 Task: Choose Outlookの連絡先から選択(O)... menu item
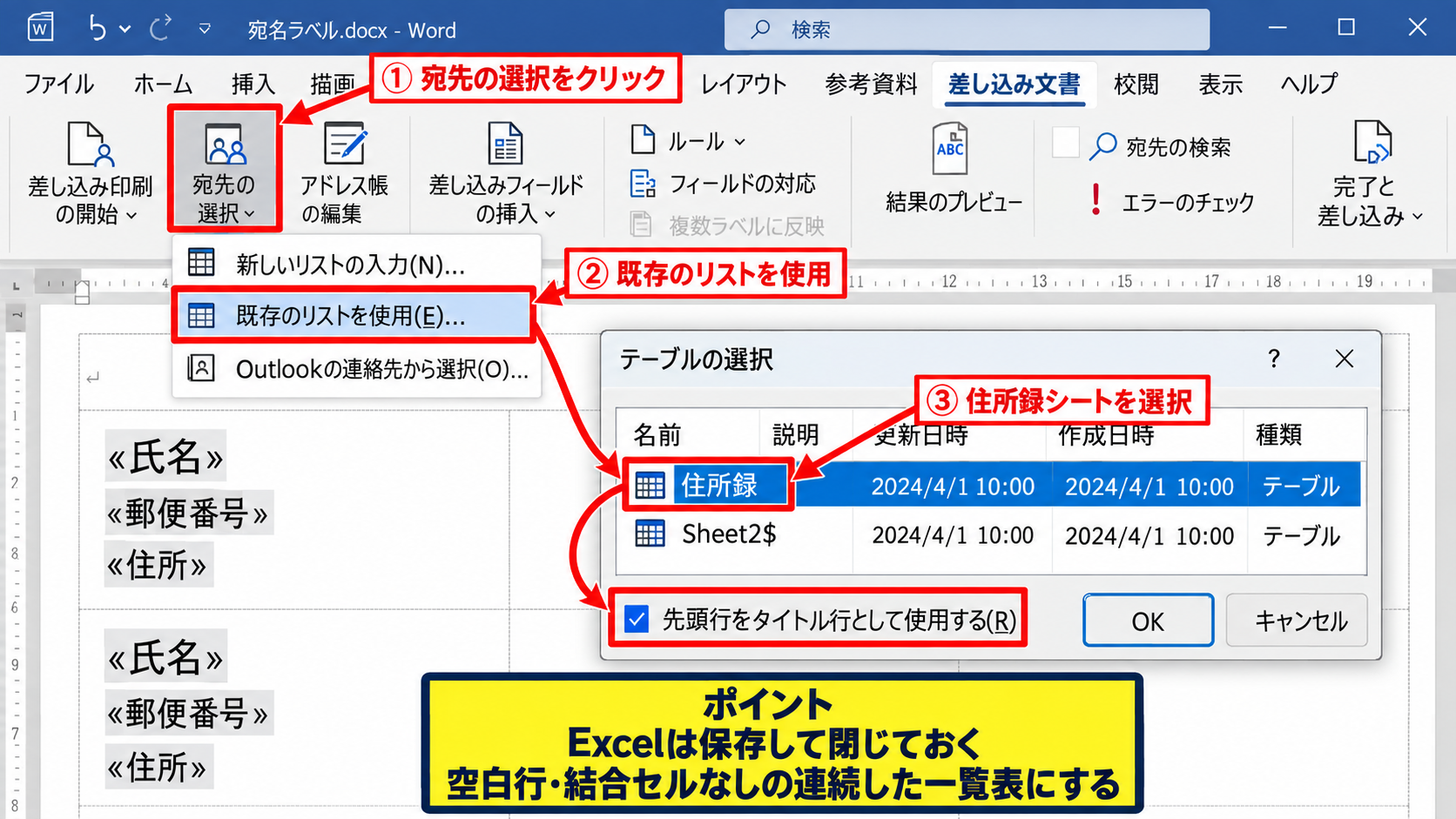[x=357, y=369]
